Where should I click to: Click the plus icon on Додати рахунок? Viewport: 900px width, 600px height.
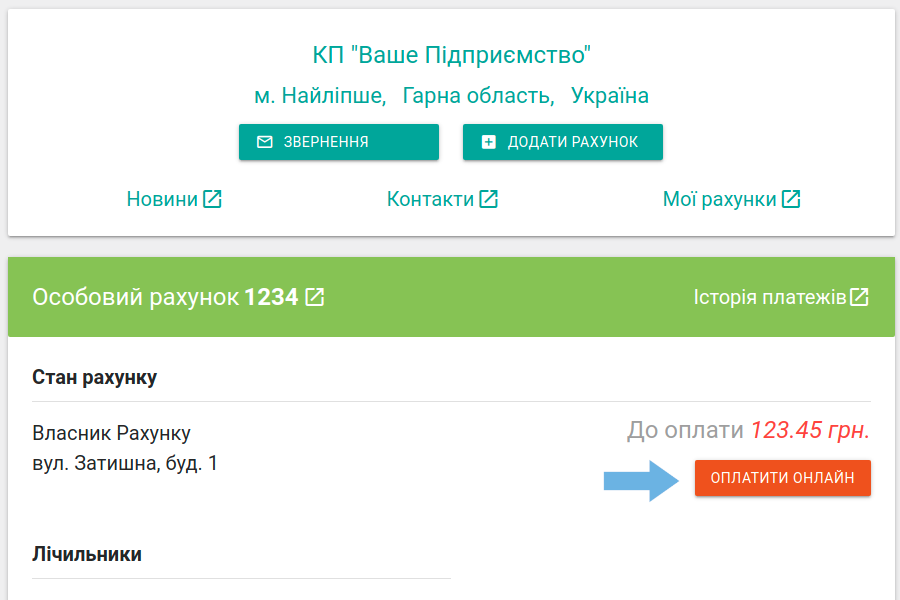(x=488, y=142)
